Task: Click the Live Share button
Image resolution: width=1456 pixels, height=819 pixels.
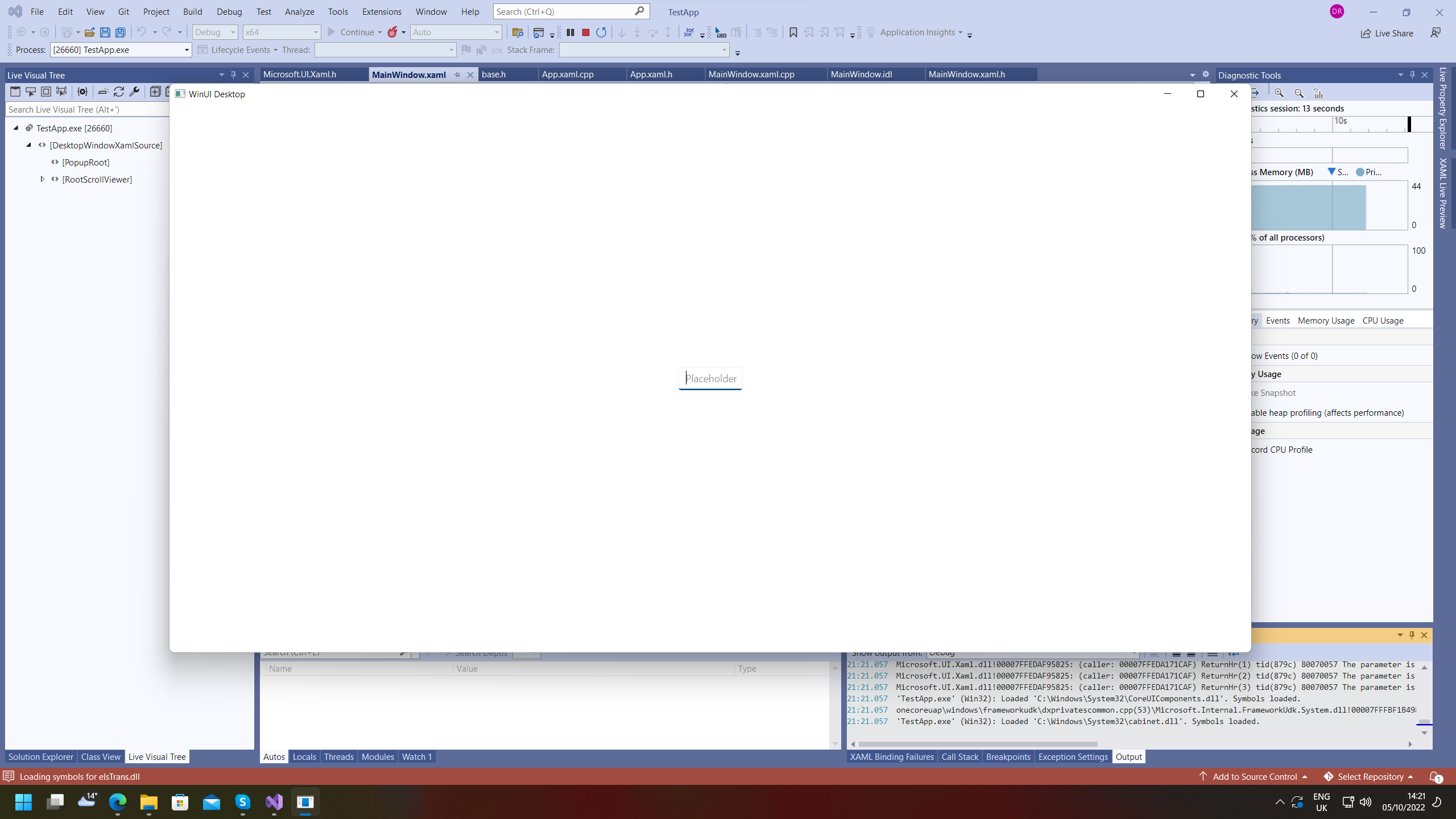Action: point(1387,33)
